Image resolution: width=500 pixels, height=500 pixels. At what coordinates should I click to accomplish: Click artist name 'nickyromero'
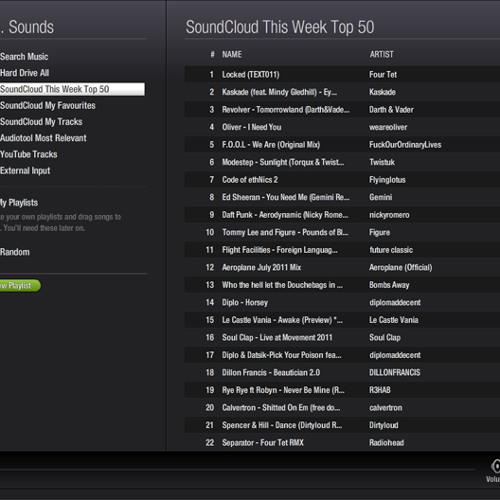389,215
